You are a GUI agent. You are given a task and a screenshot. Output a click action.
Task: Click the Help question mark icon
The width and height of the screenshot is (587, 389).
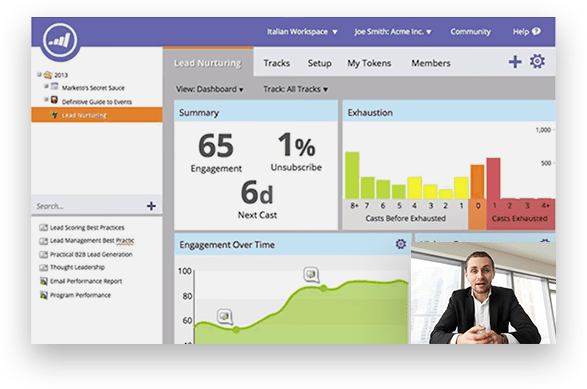[x=536, y=31]
